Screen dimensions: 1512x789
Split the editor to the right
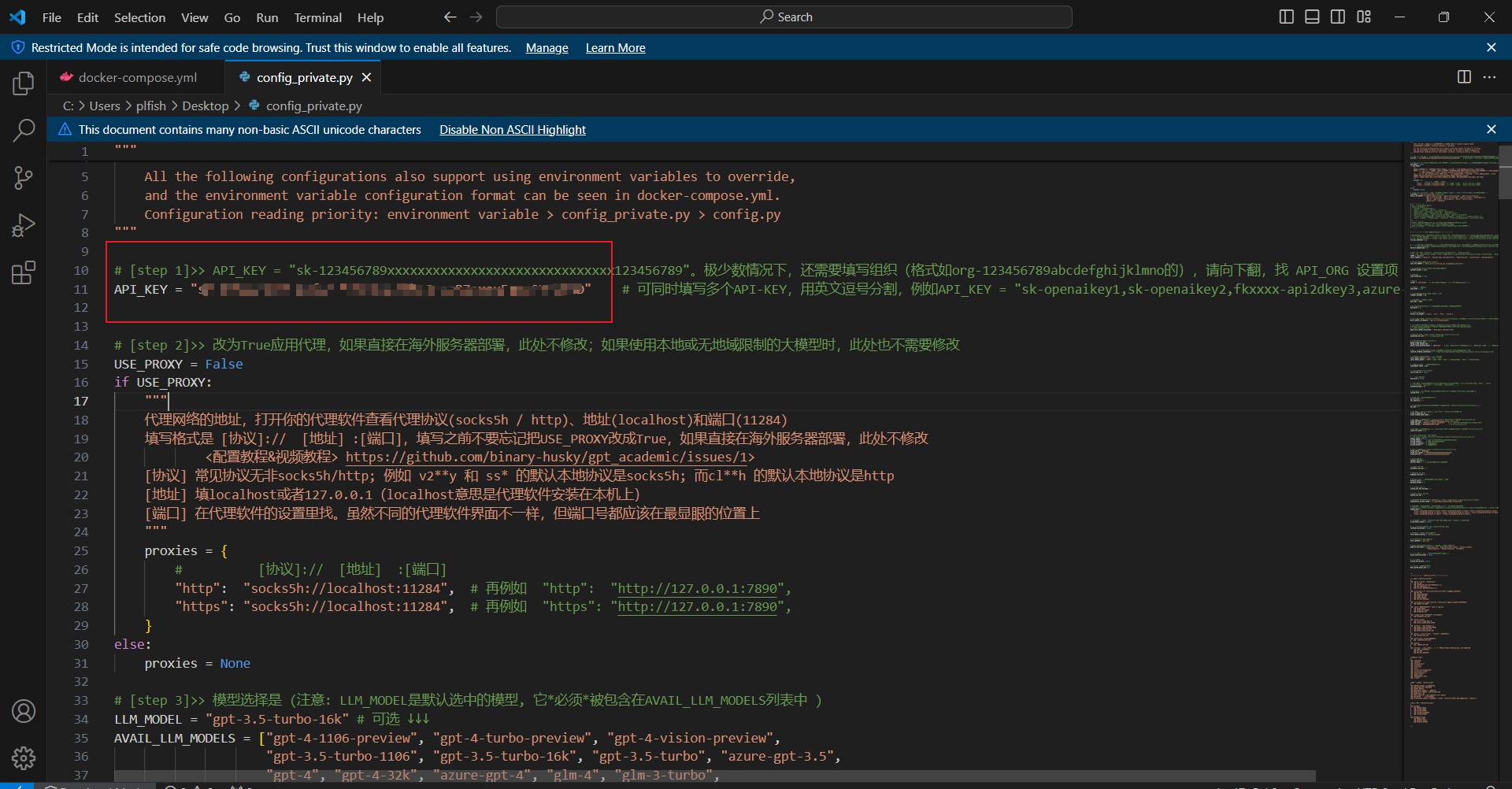pos(1464,77)
